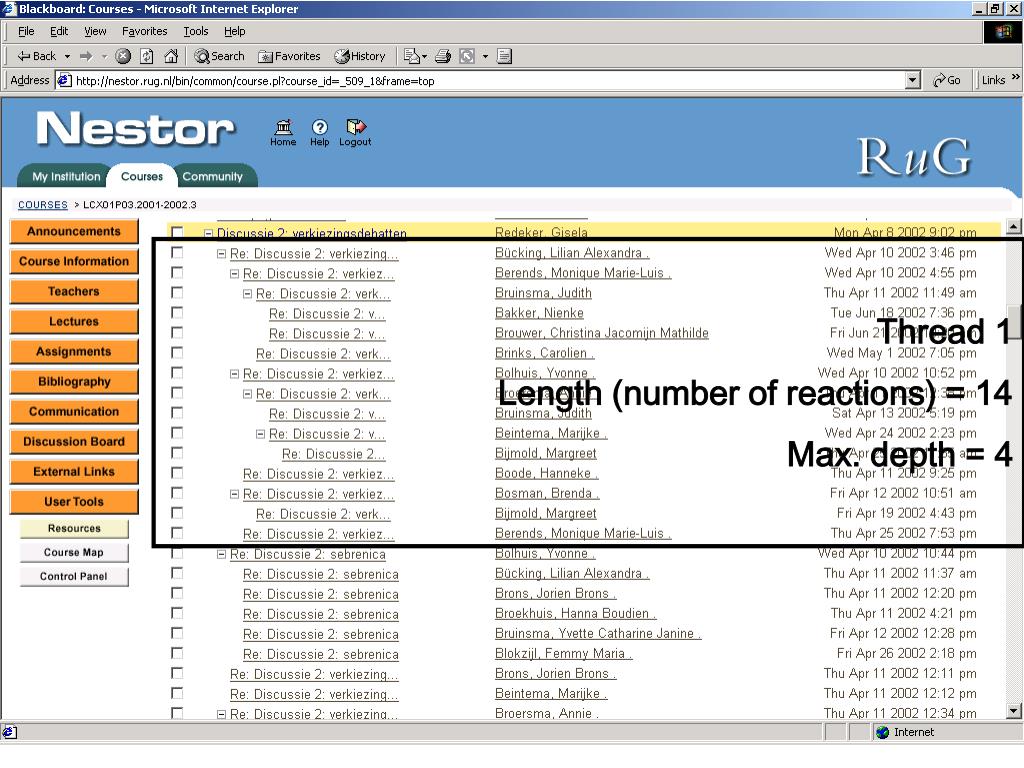1024x768 pixels.
Task: Click the Discuss toolbar icon right of Print
Action: (467, 56)
